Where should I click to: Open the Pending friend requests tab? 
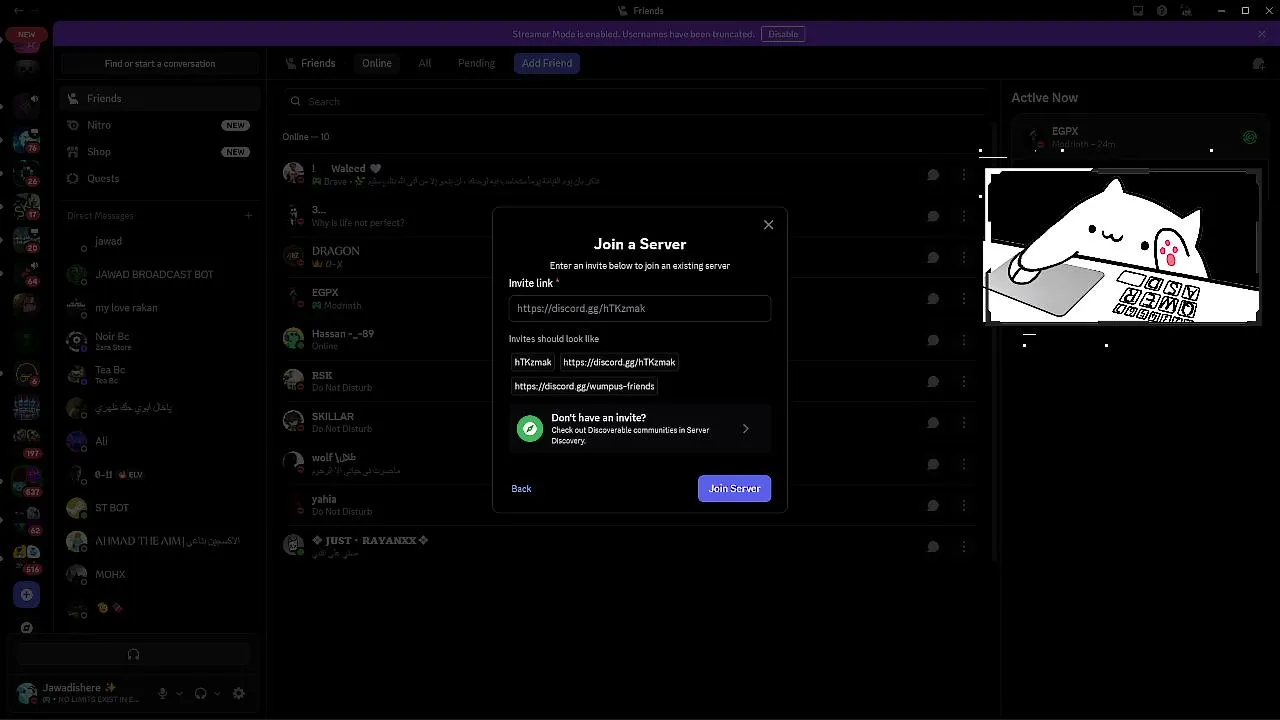[x=476, y=63]
